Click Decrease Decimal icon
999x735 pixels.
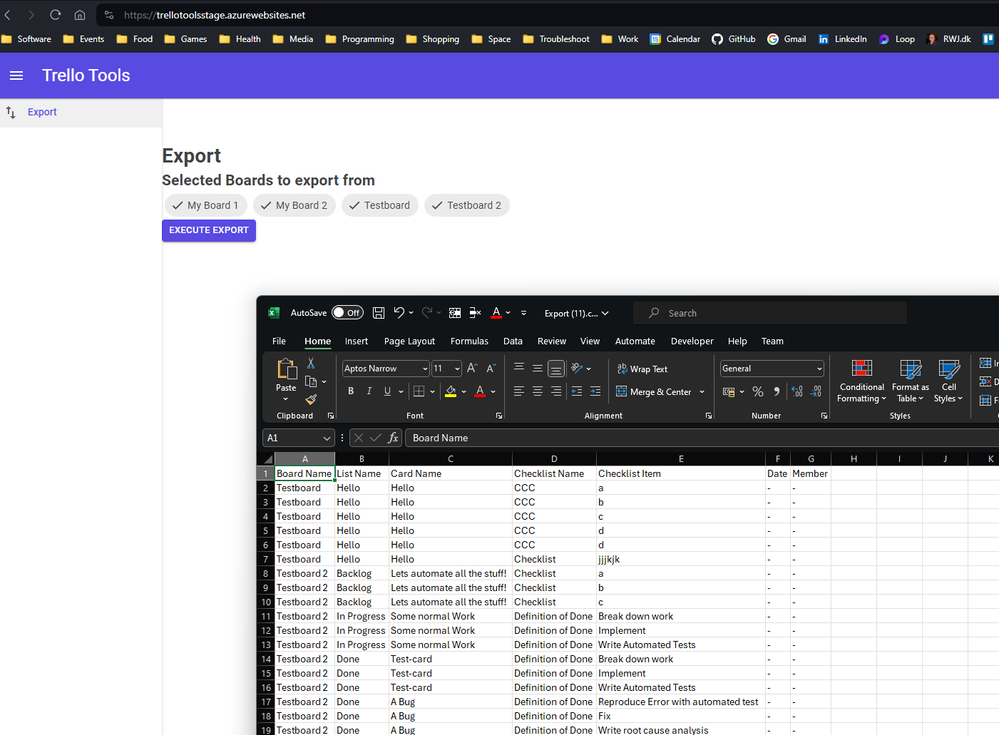tap(816, 392)
